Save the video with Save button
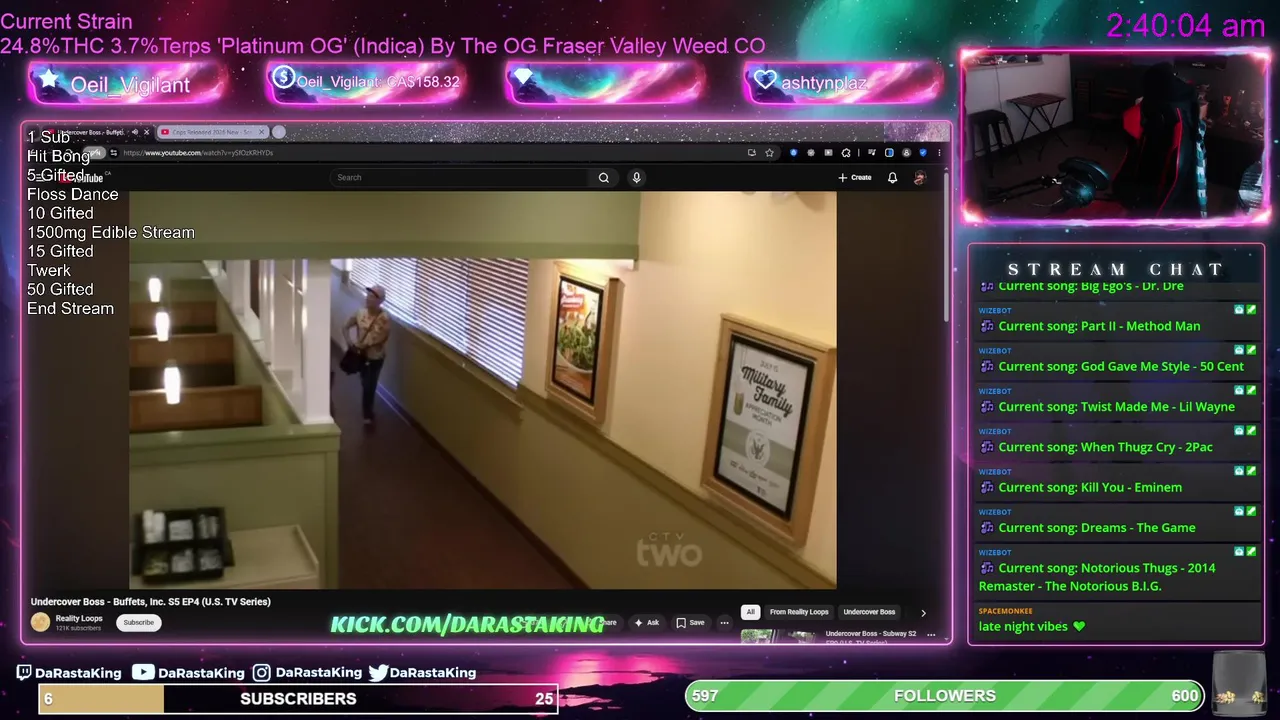The image size is (1280, 720). (x=690, y=622)
